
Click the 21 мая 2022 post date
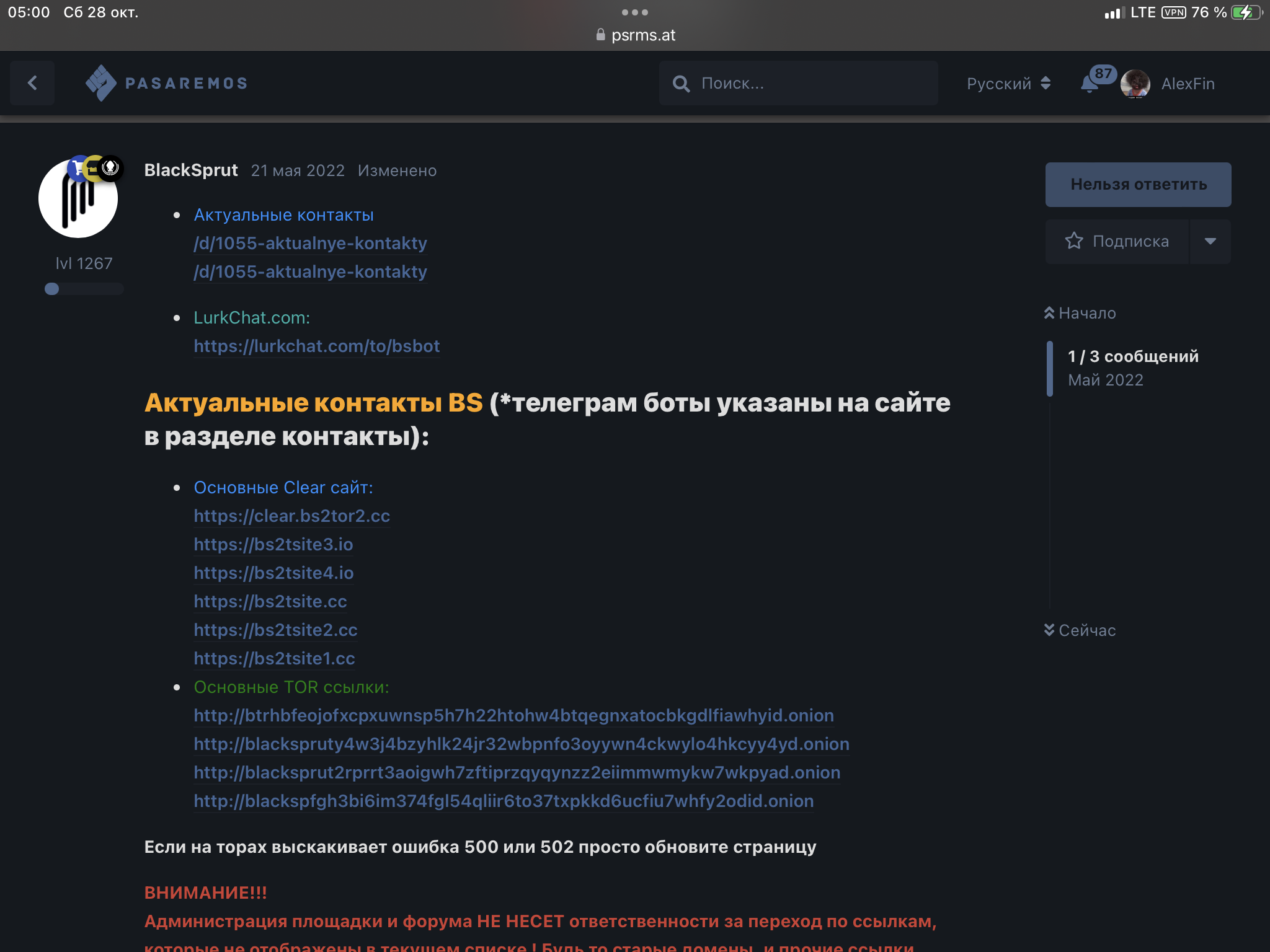pyautogui.click(x=298, y=170)
